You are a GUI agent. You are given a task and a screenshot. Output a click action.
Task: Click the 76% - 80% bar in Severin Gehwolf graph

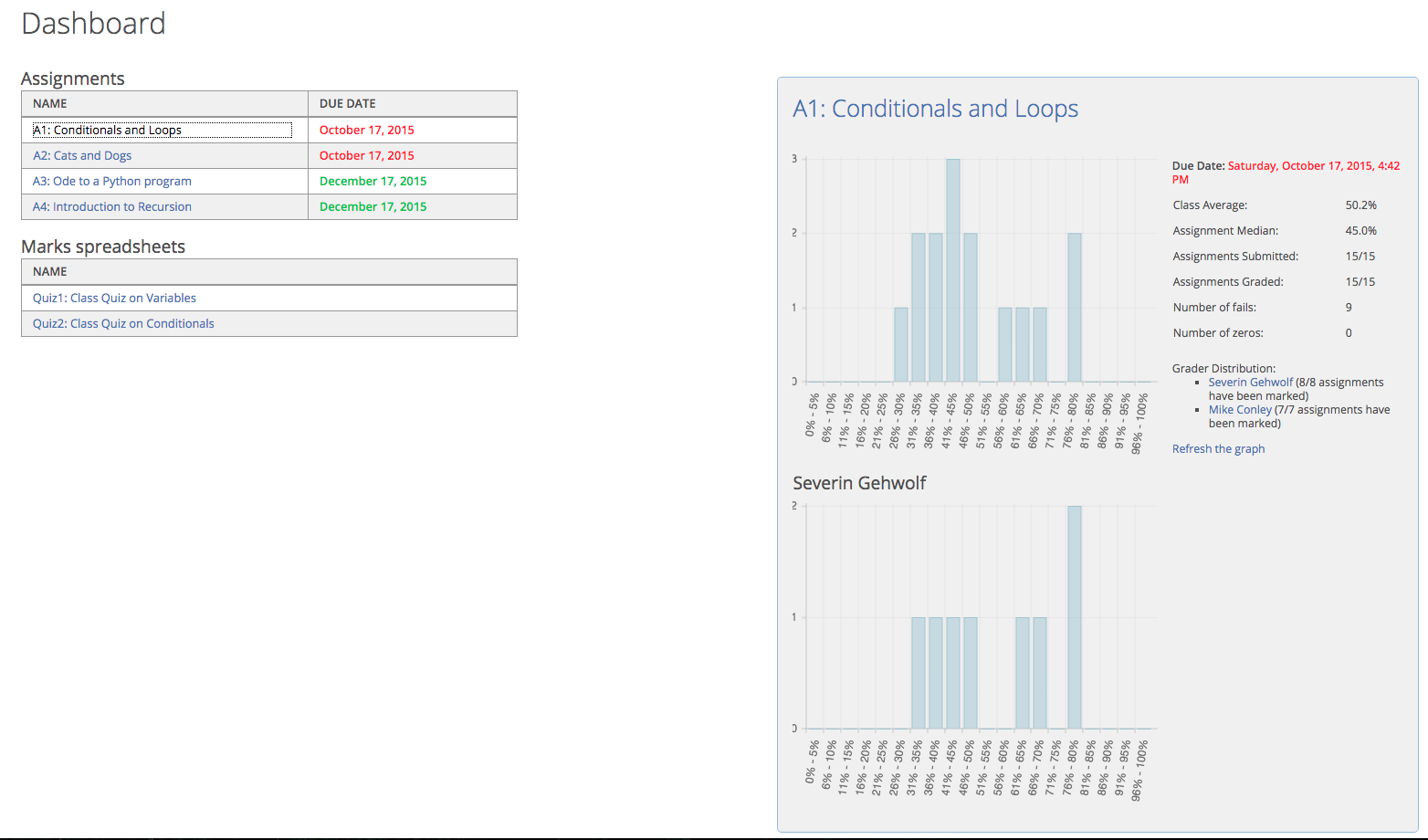click(1075, 617)
